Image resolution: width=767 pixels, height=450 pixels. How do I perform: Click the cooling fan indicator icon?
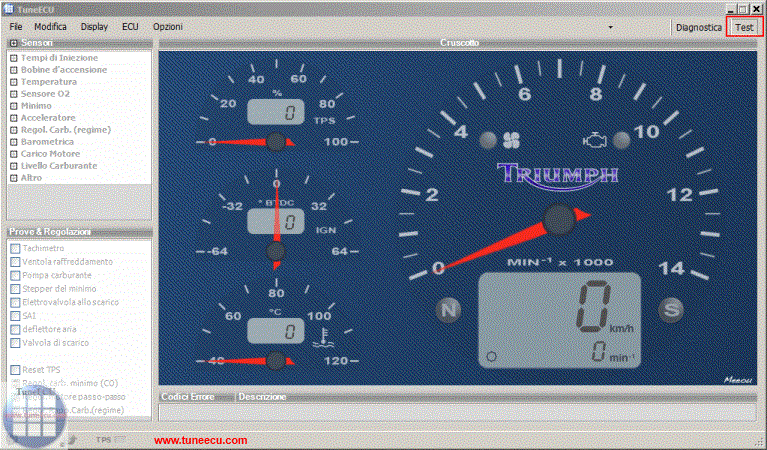(512, 140)
